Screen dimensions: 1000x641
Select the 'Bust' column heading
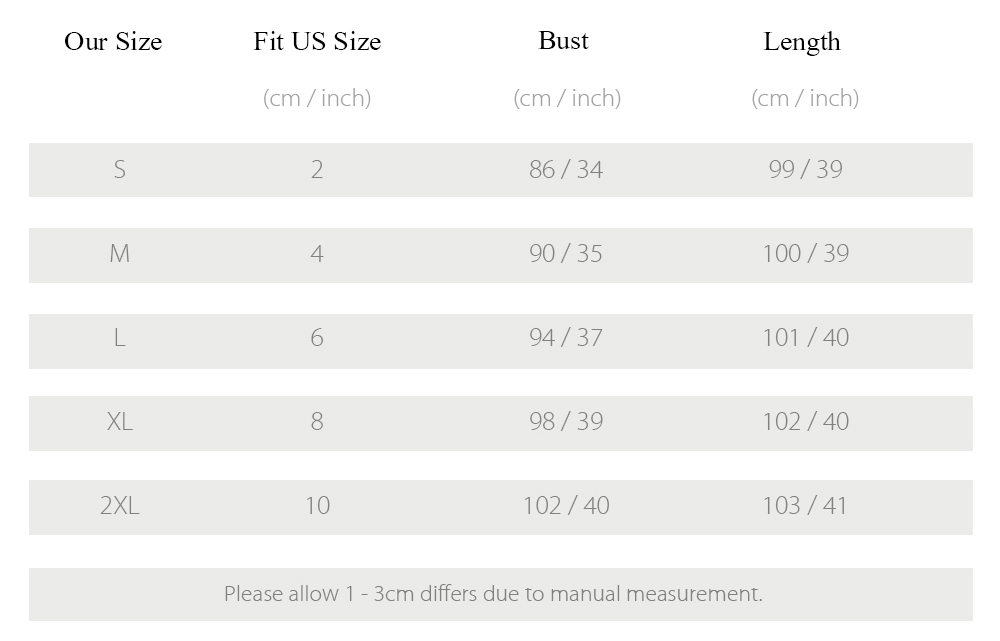(x=563, y=40)
